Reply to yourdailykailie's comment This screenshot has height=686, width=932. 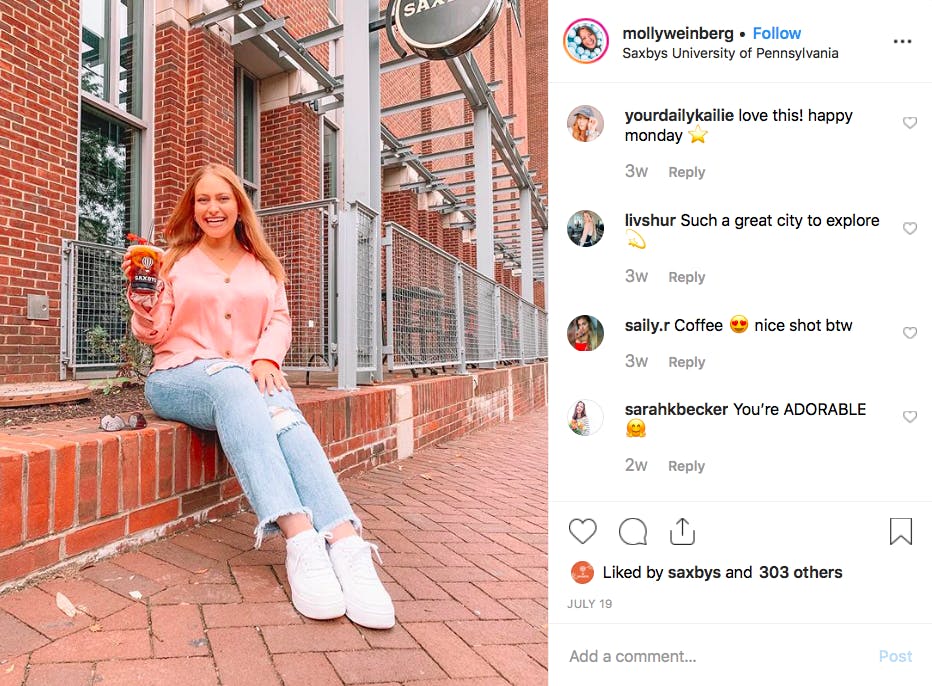(x=686, y=171)
